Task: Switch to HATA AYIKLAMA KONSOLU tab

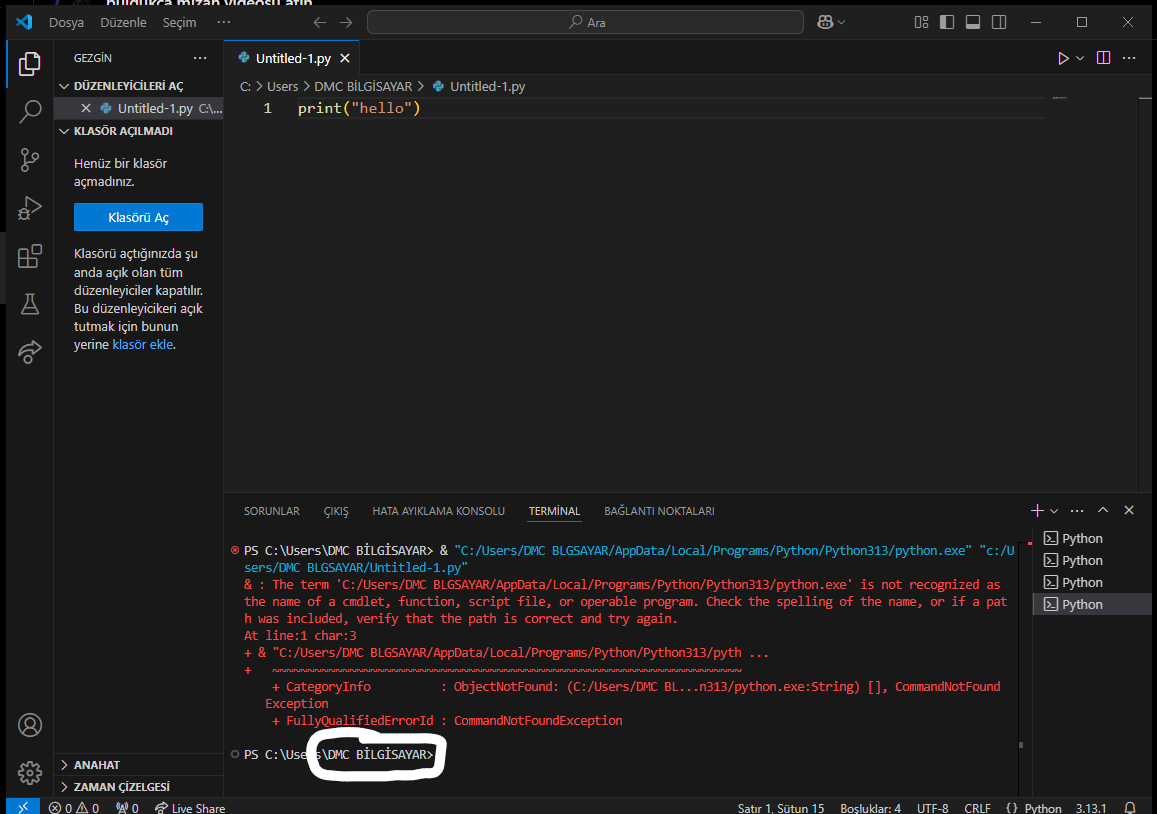Action: click(438, 511)
